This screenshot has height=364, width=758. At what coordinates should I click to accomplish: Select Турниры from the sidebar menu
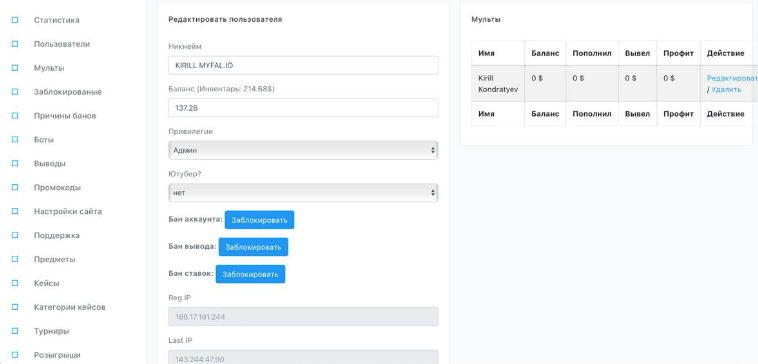coord(51,331)
